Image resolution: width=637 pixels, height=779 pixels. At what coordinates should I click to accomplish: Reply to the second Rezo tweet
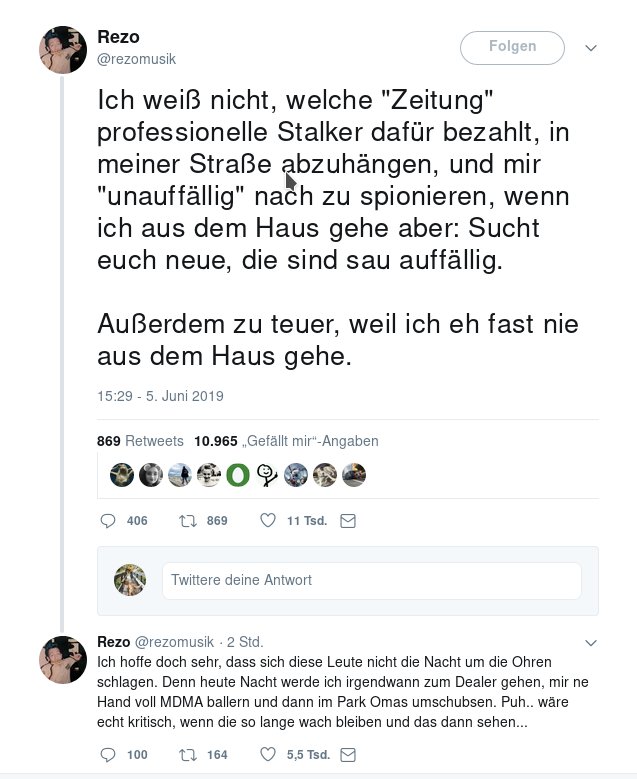pos(110,755)
